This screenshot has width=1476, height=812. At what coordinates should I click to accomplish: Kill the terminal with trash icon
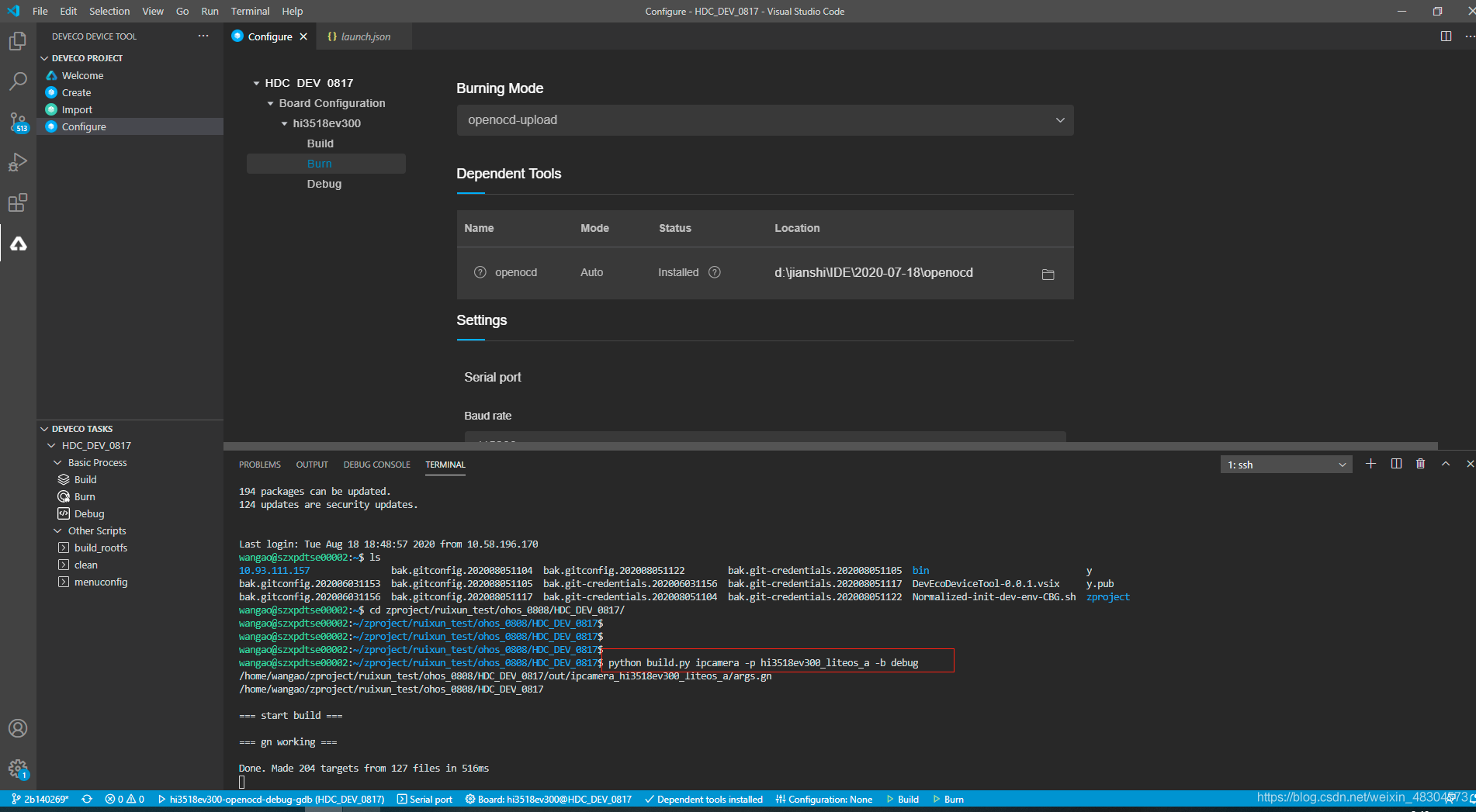coord(1421,464)
